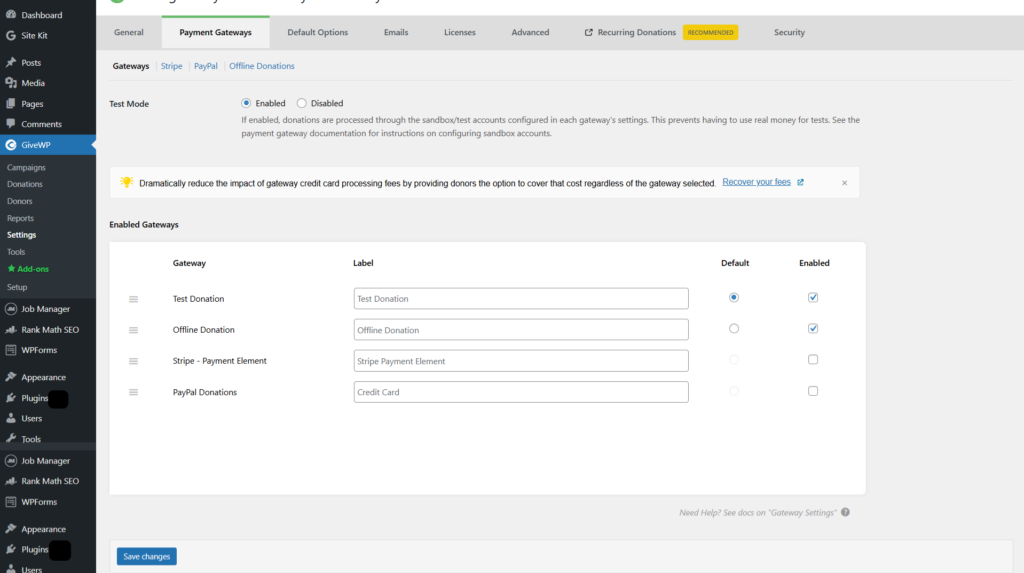The width and height of the screenshot is (1024, 573).
Task: Click the RECOMMENDED badge
Action: (711, 32)
